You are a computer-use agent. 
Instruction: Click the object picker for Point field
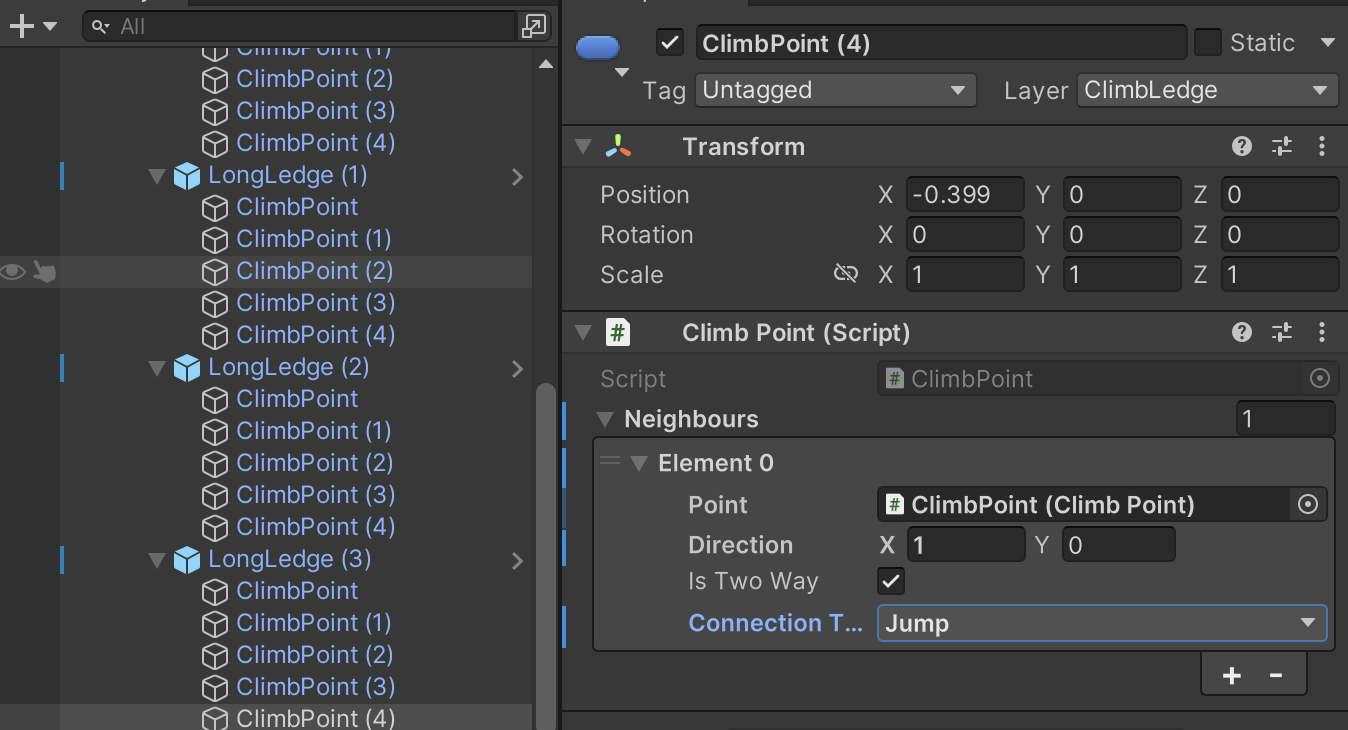(x=1307, y=505)
